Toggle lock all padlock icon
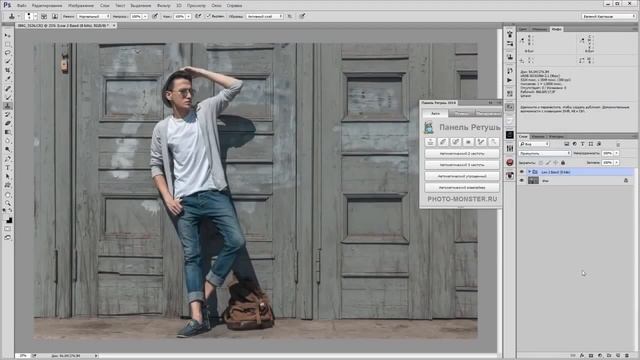The image size is (640, 360). tap(563, 162)
